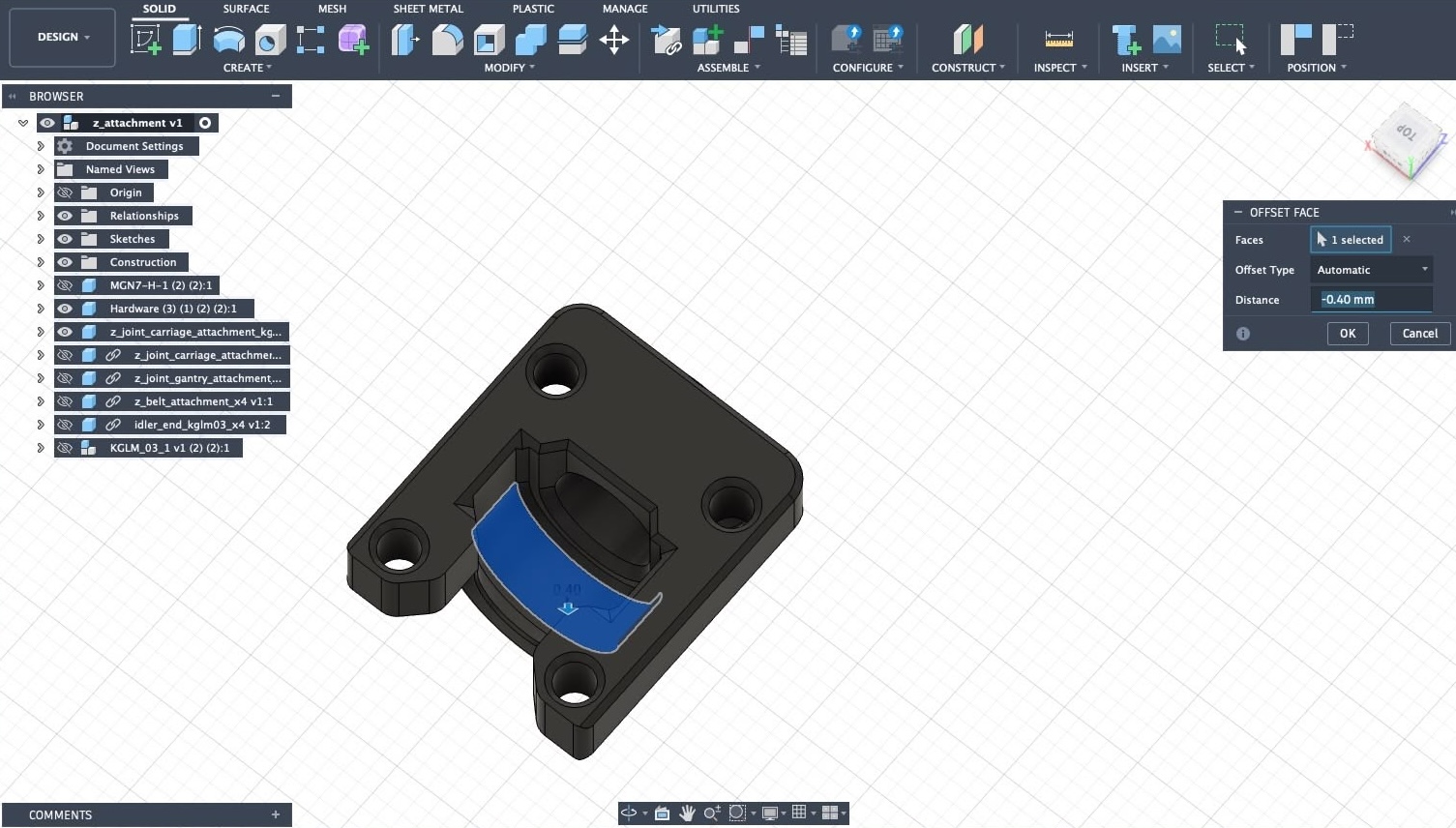The image size is (1456, 828).
Task: Click the Look At icon in navigation bar
Action: coord(662,813)
